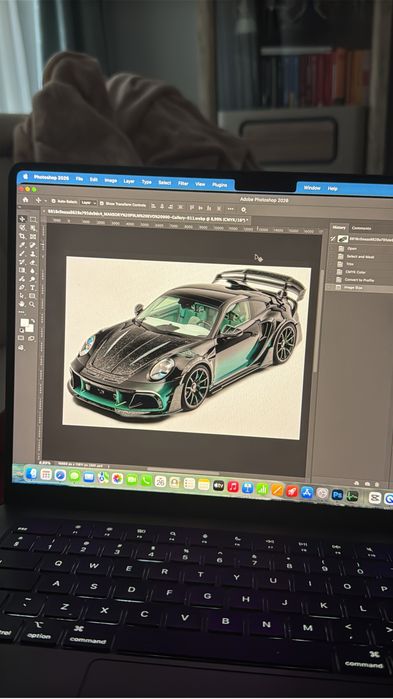This screenshot has height=699, width=393.
Task: Select the Rectangular Marquee tool
Action: [x=33, y=219]
